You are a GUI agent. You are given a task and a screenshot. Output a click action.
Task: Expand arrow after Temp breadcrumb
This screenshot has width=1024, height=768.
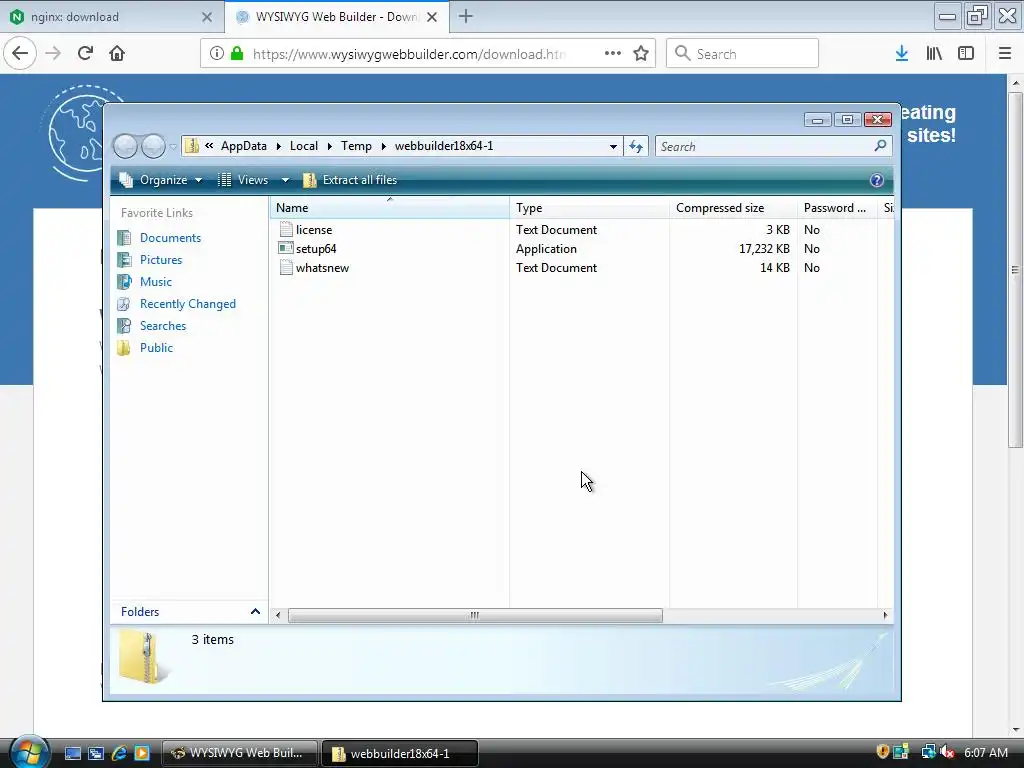383,146
